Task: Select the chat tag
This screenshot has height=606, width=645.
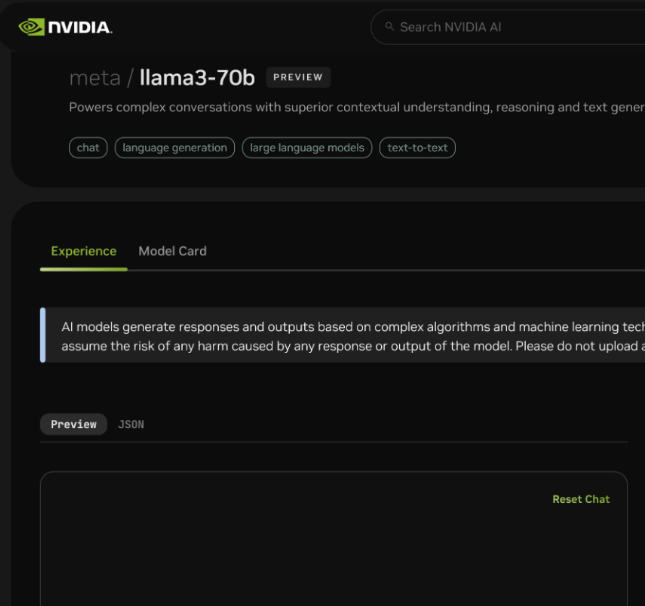Action: click(x=88, y=148)
